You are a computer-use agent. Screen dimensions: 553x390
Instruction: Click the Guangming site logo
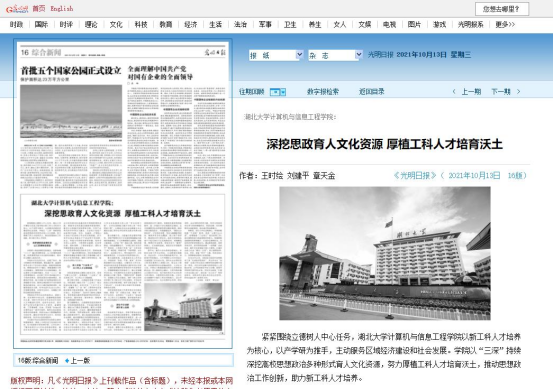coord(17,8)
